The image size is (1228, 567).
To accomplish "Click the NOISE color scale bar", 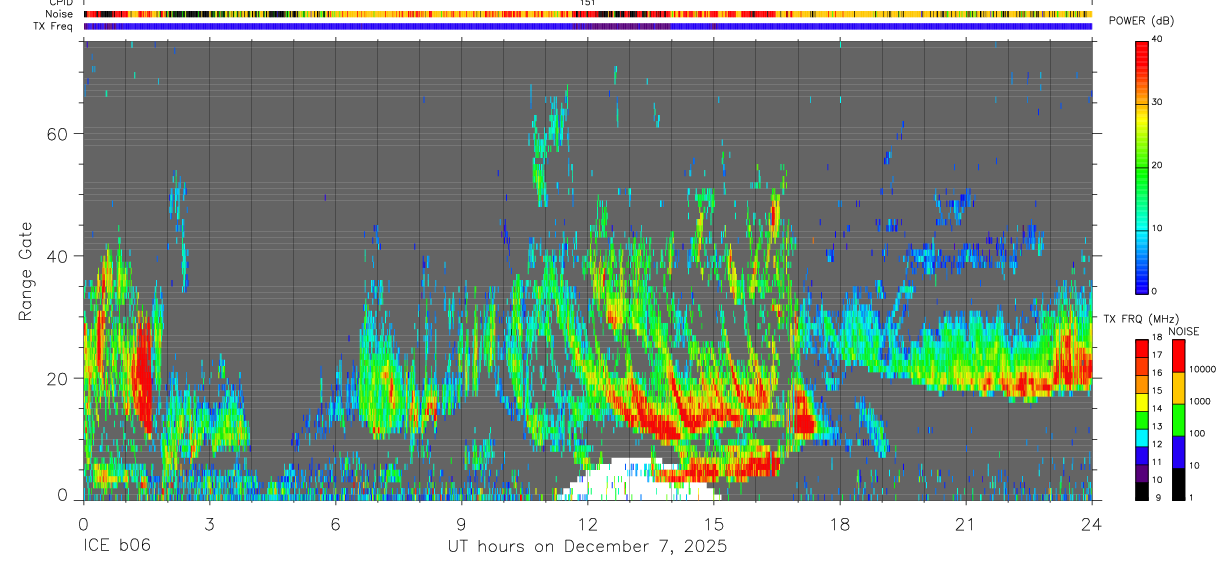I will coord(1179,419).
